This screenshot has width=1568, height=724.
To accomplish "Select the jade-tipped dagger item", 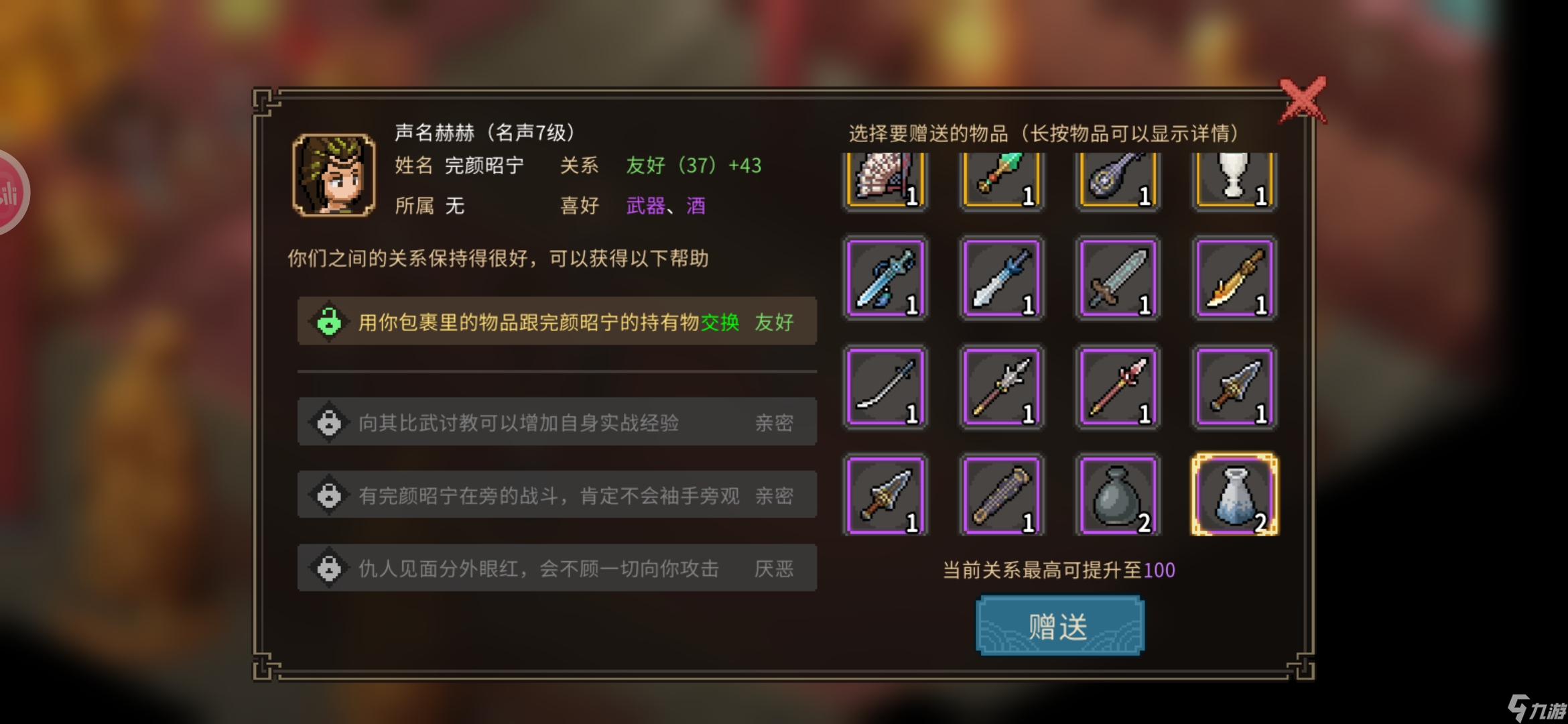I will tap(1002, 179).
